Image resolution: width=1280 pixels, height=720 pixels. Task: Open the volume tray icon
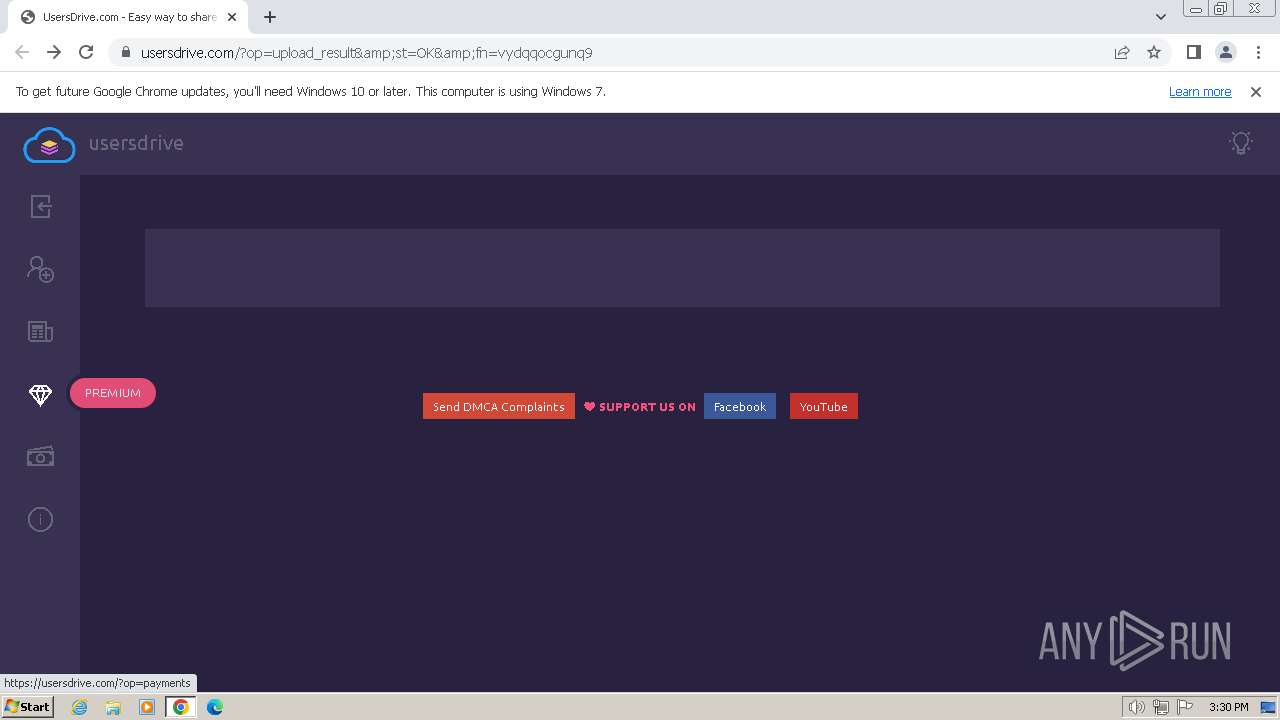tap(1136, 707)
